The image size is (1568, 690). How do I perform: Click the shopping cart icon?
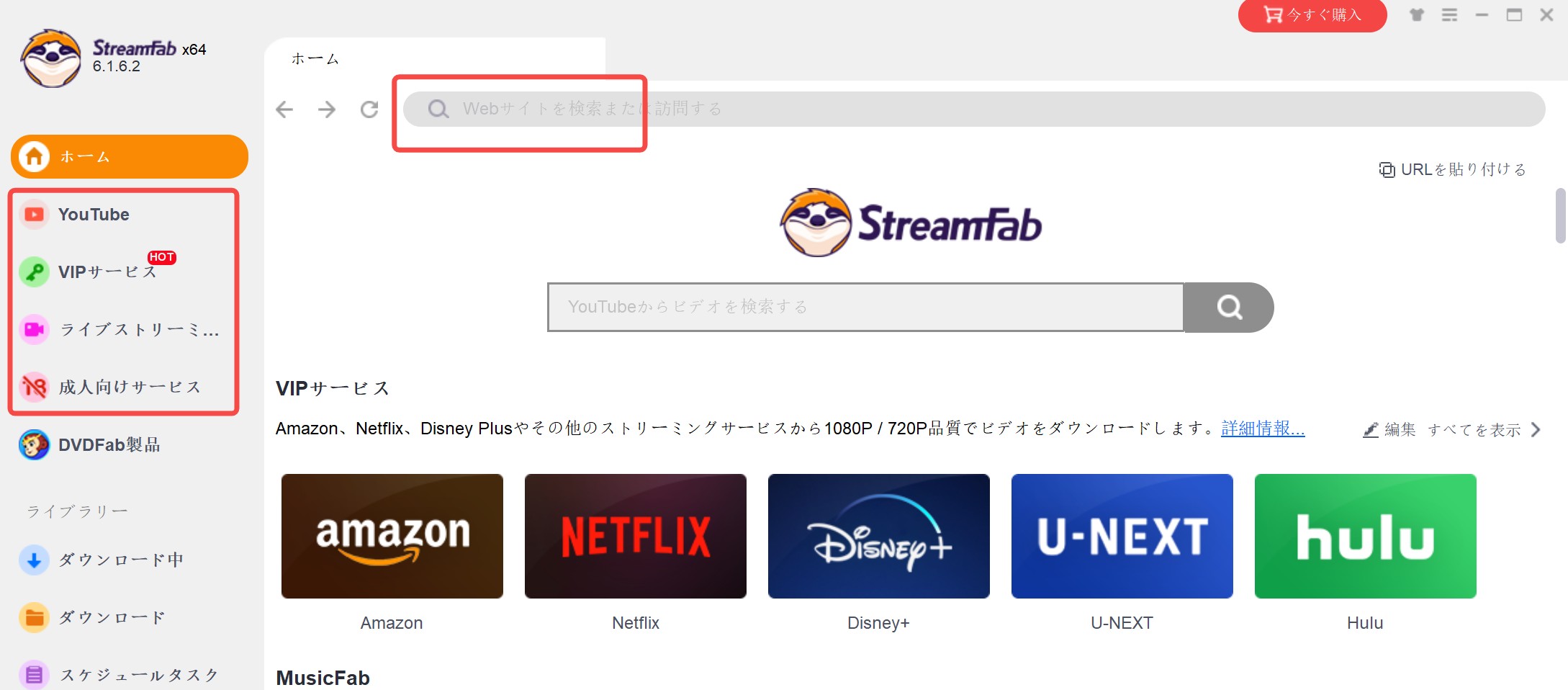1273,14
